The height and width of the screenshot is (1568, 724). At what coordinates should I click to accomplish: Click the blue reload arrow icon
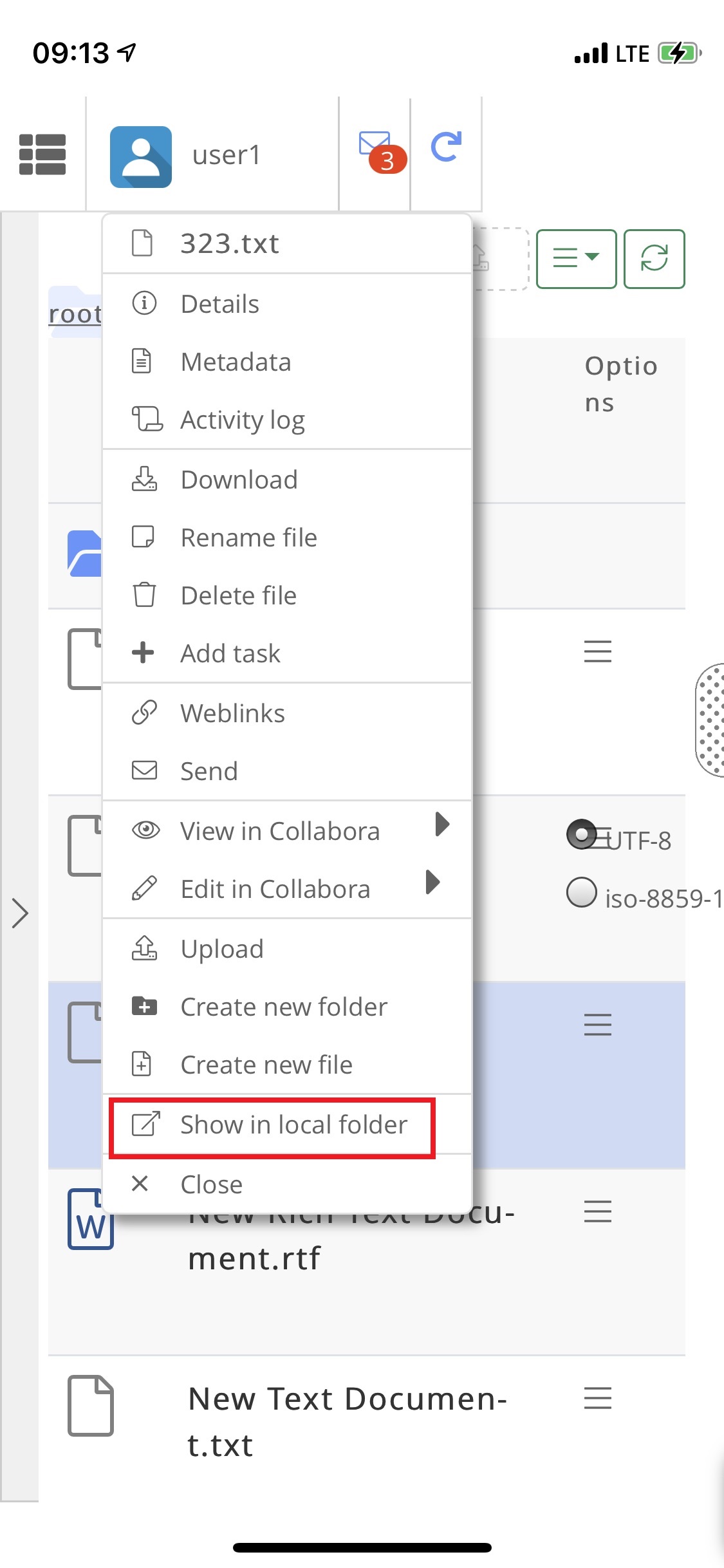pos(446,147)
